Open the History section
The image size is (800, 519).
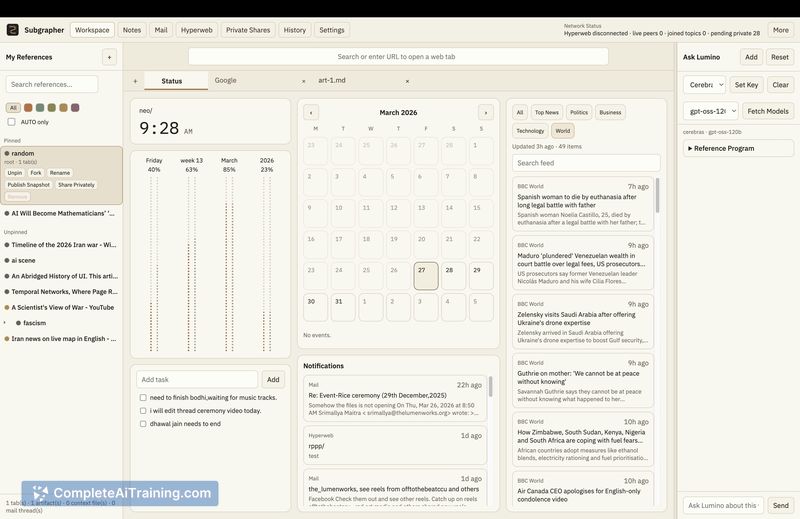click(x=294, y=30)
